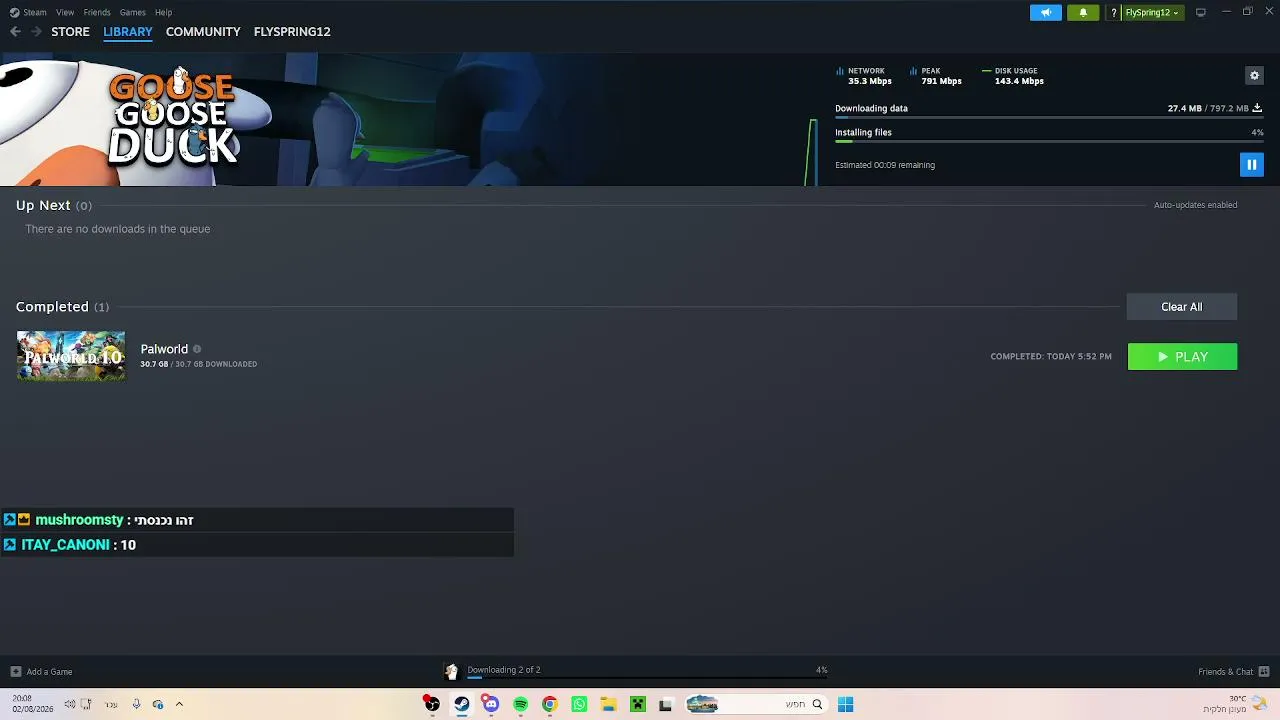Open the notifications bell
Screen dimensions: 1280x720
1083,12
